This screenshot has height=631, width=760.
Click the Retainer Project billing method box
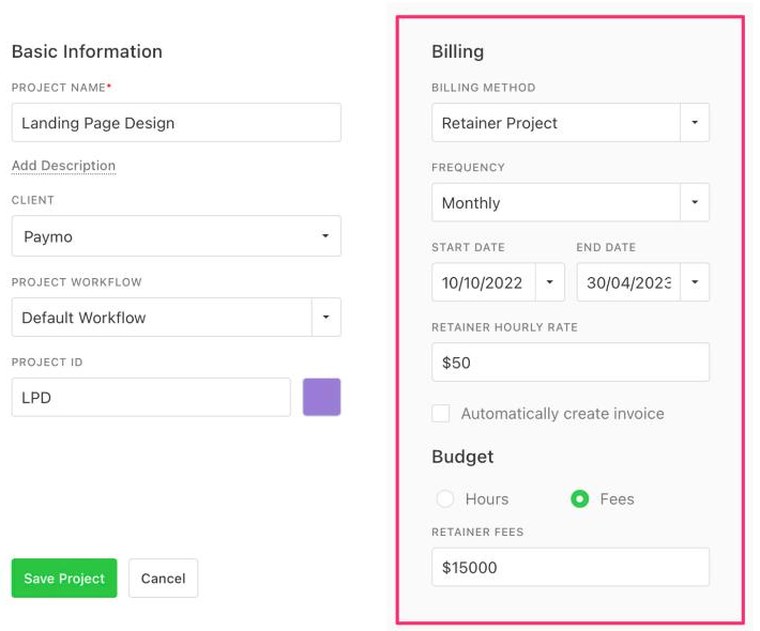[556, 123]
